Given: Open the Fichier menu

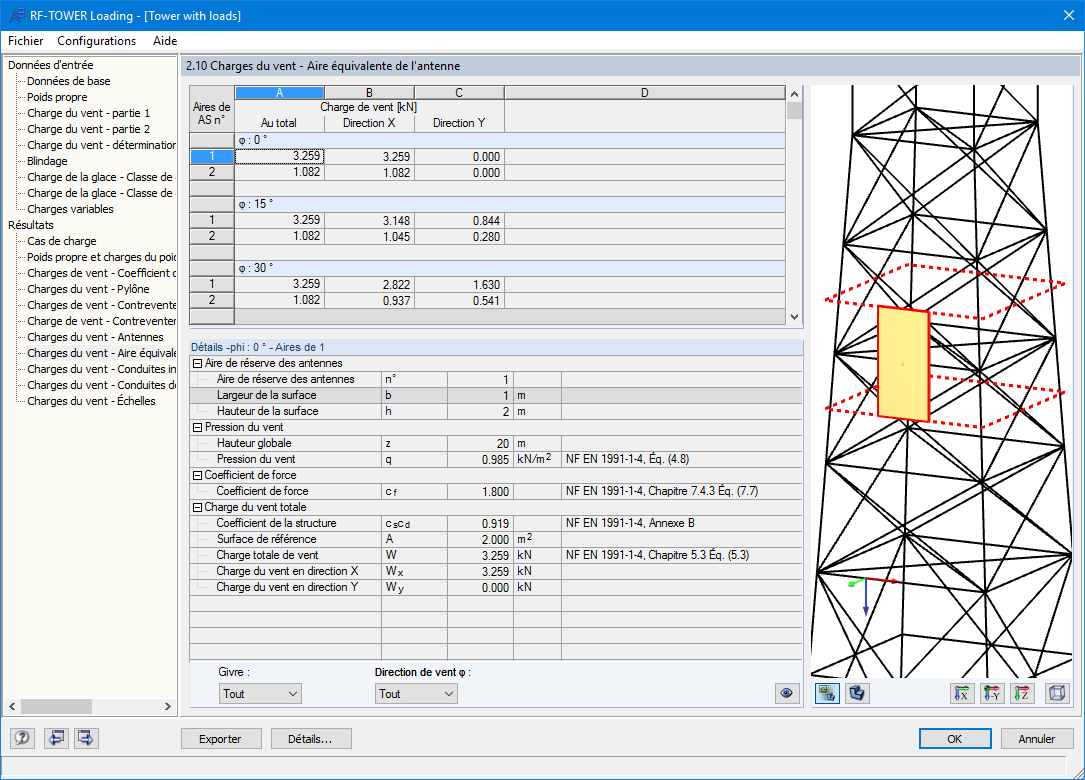Looking at the screenshot, I should click(x=26, y=41).
